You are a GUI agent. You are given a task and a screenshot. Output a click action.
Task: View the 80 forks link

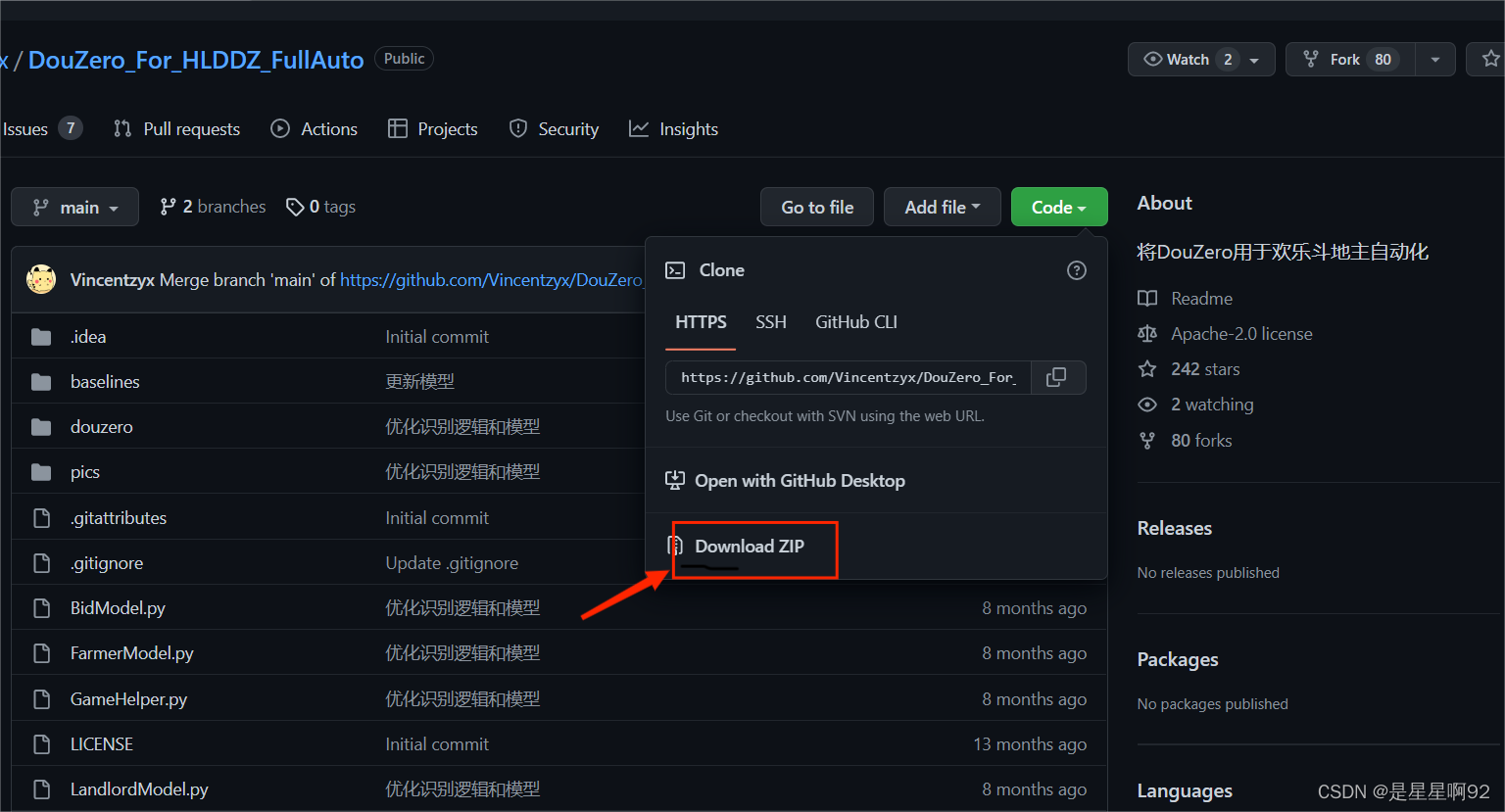coord(1201,441)
